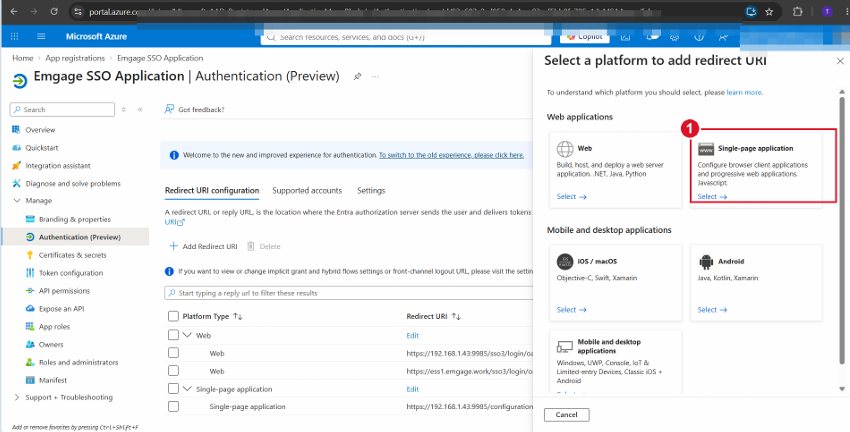Open the Azure apps waffle grid
850x432 pixels.
click(15, 36)
